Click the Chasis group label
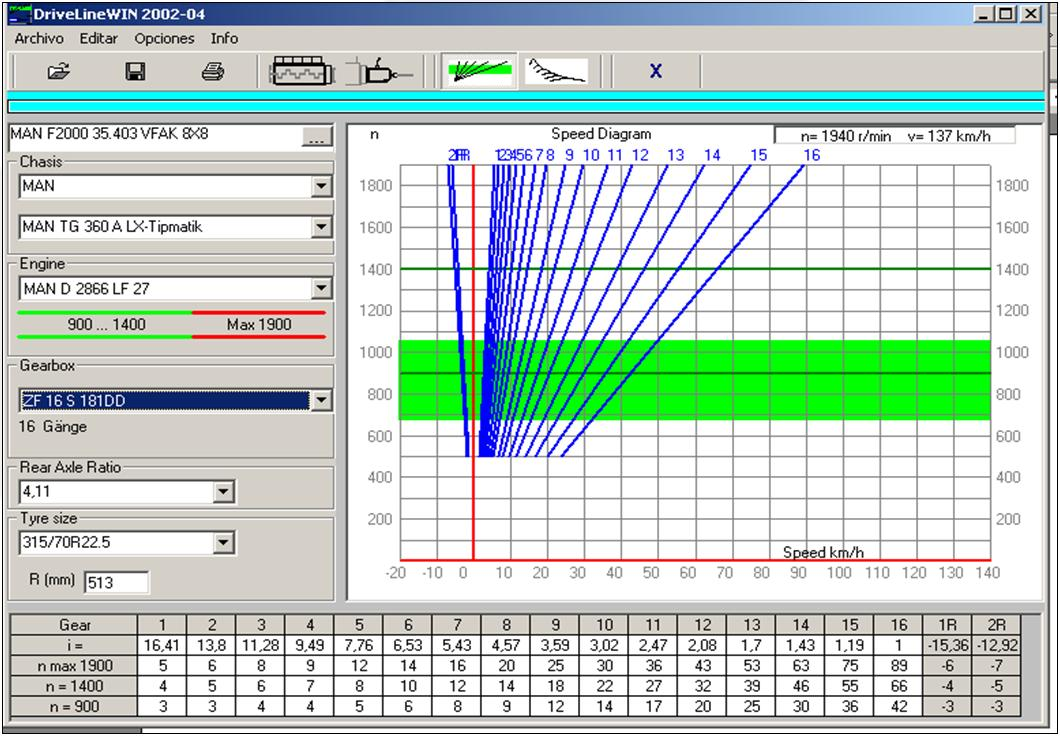This screenshot has width=1060, height=736. [x=41, y=162]
